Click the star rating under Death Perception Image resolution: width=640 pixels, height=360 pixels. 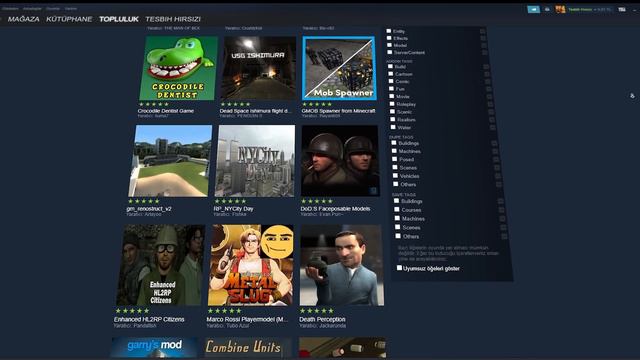pyautogui.click(x=316, y=311)
